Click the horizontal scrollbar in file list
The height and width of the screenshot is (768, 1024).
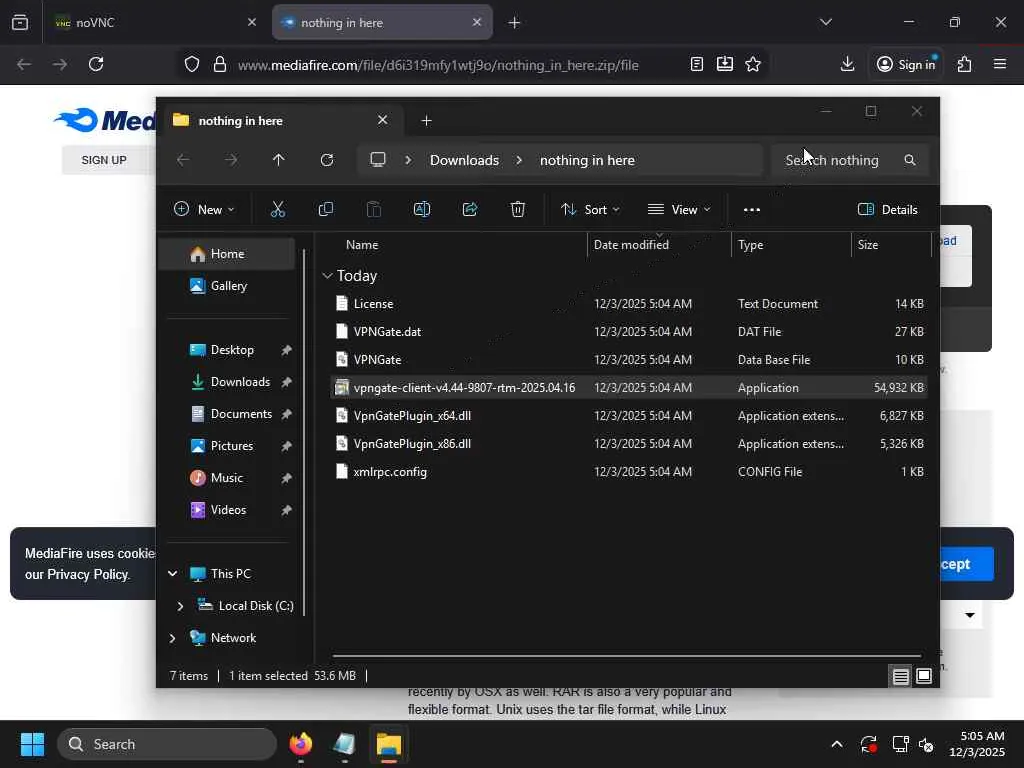[626, 655]
